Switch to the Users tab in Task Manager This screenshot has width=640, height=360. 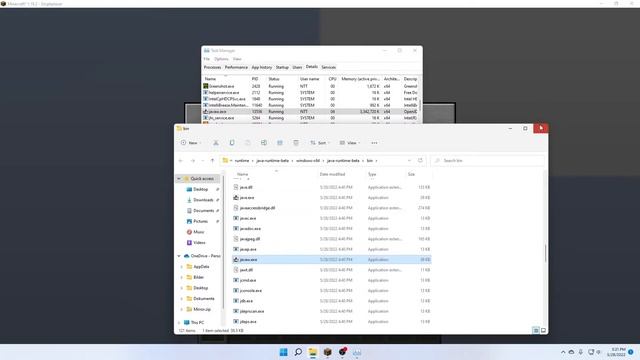[297, 67]
